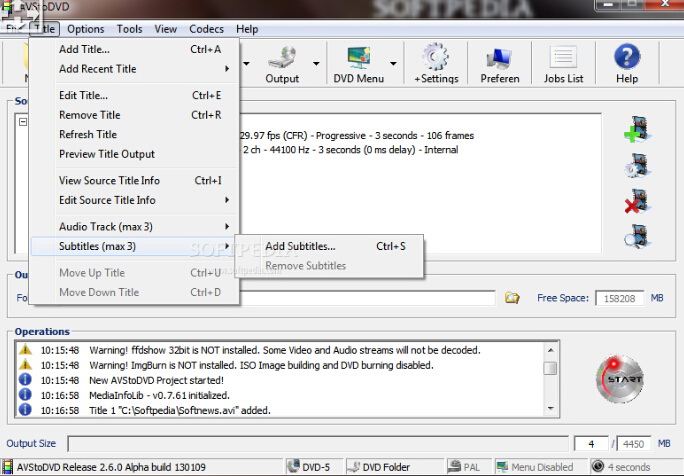Screen dimensions: 684x476
Task: Click the output size field showing 4
Action: tap(591, 444)
